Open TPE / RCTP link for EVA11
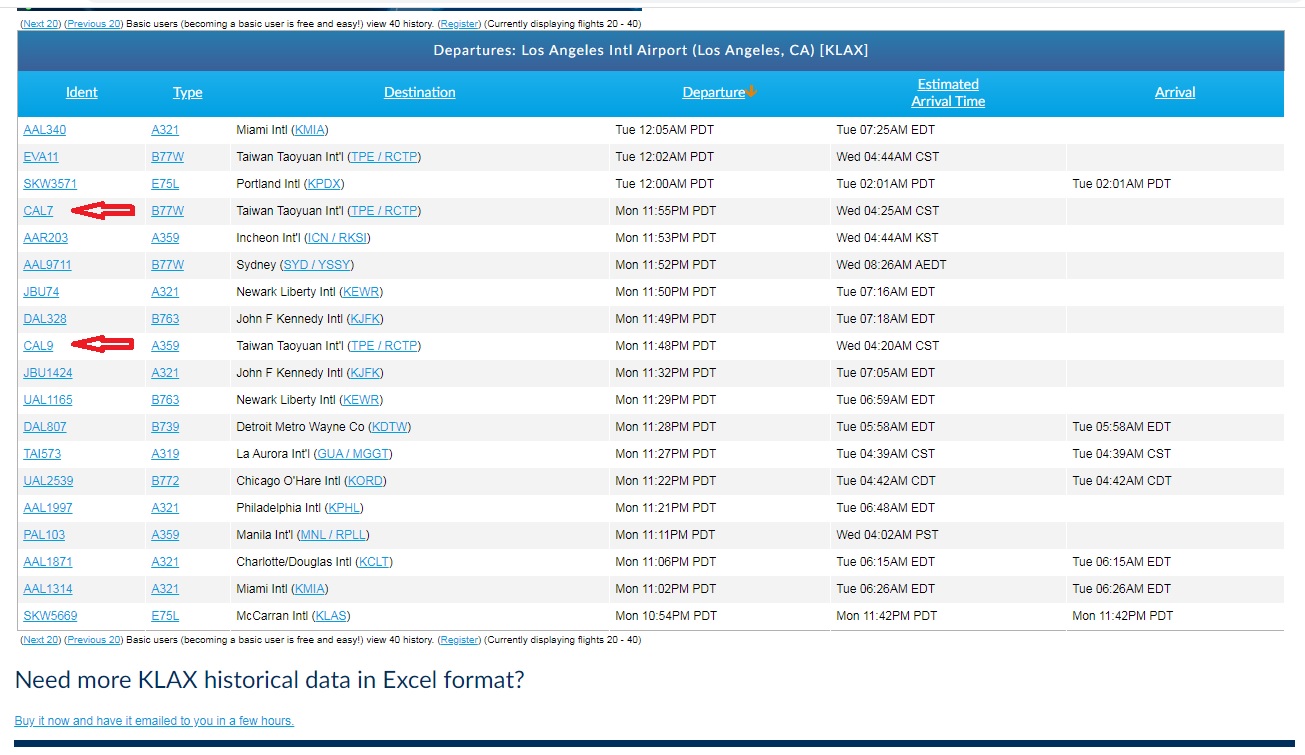The height and width of the screenshot is (755, 1305). [384, 157]
